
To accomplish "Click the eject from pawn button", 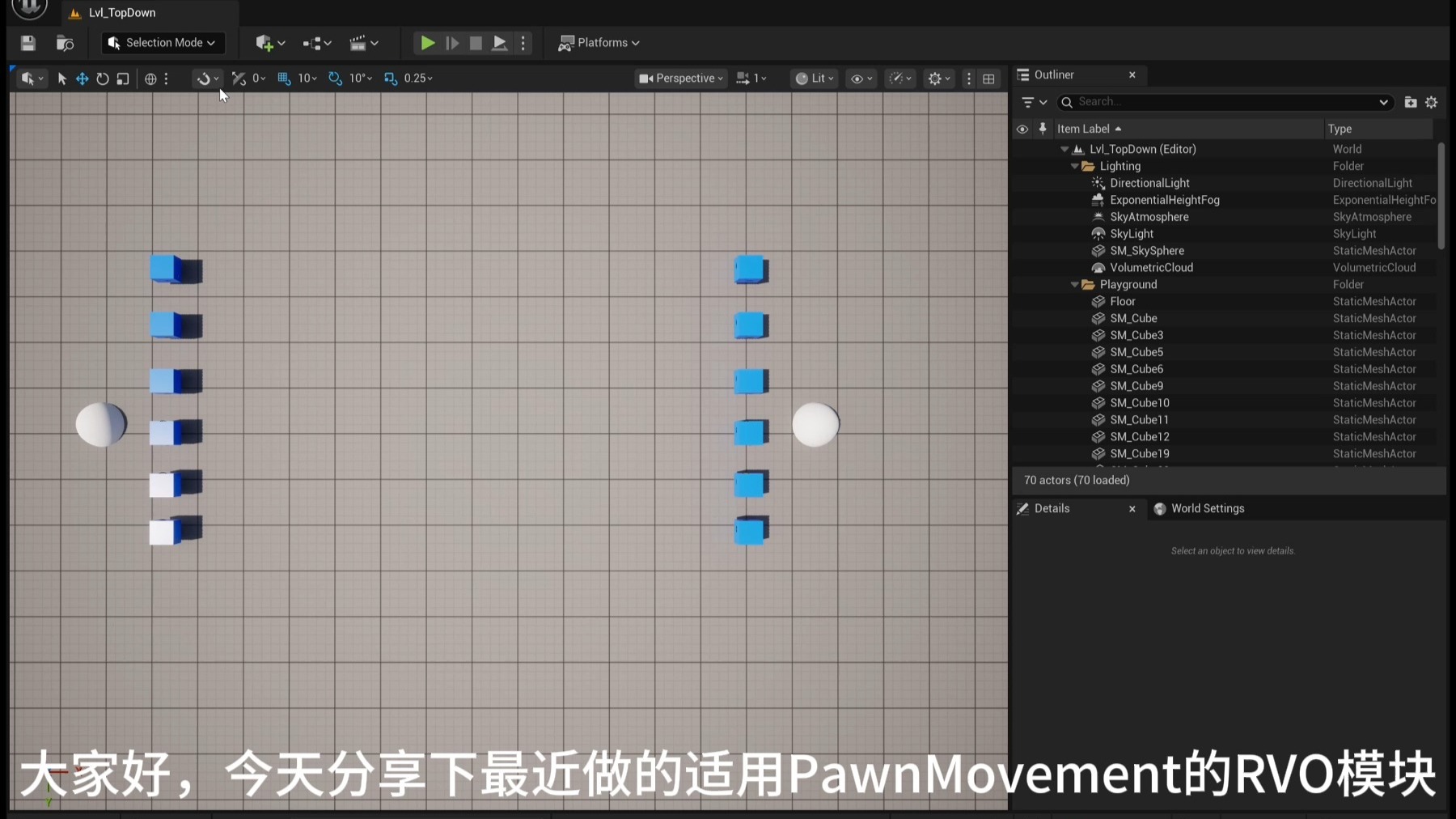I will 500,43.
